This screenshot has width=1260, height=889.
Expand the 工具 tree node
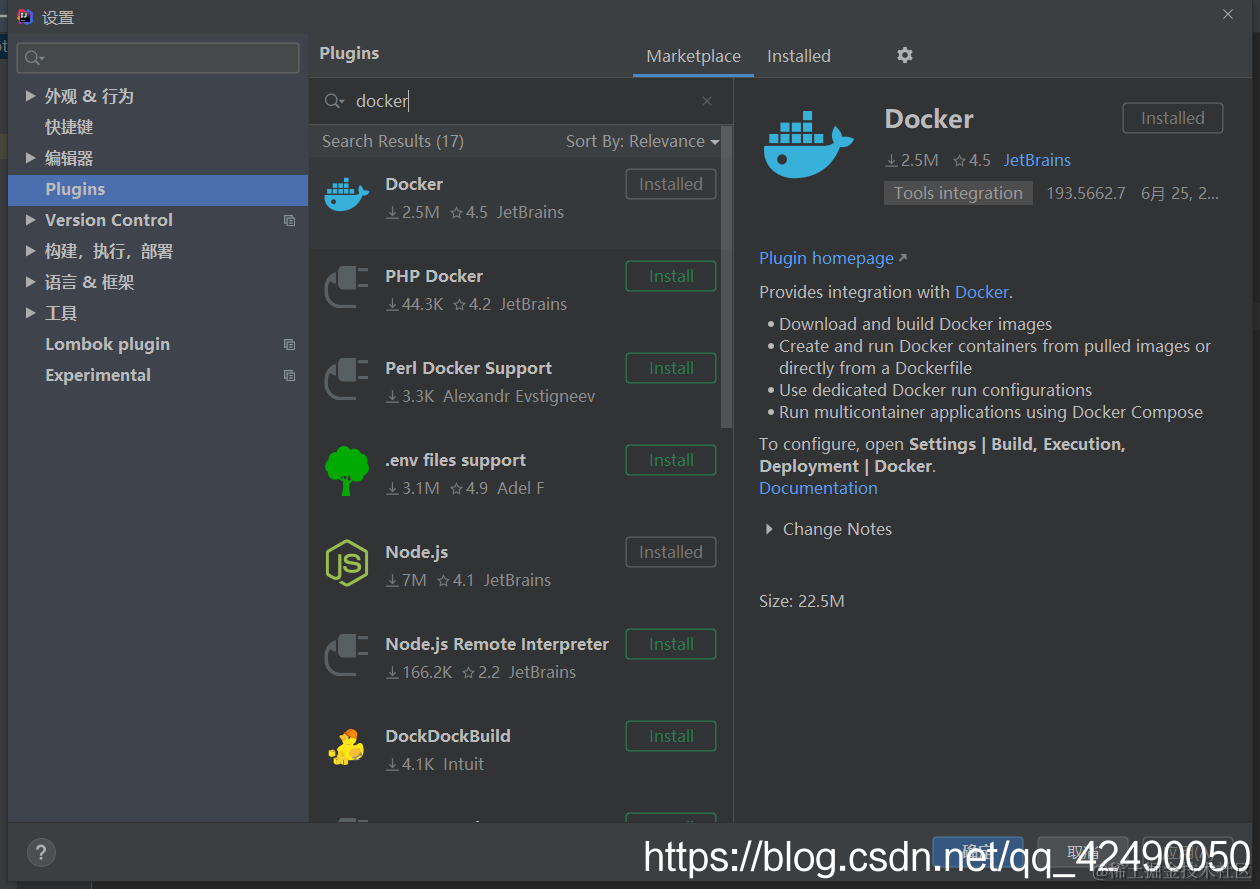[x=30, y=313]
